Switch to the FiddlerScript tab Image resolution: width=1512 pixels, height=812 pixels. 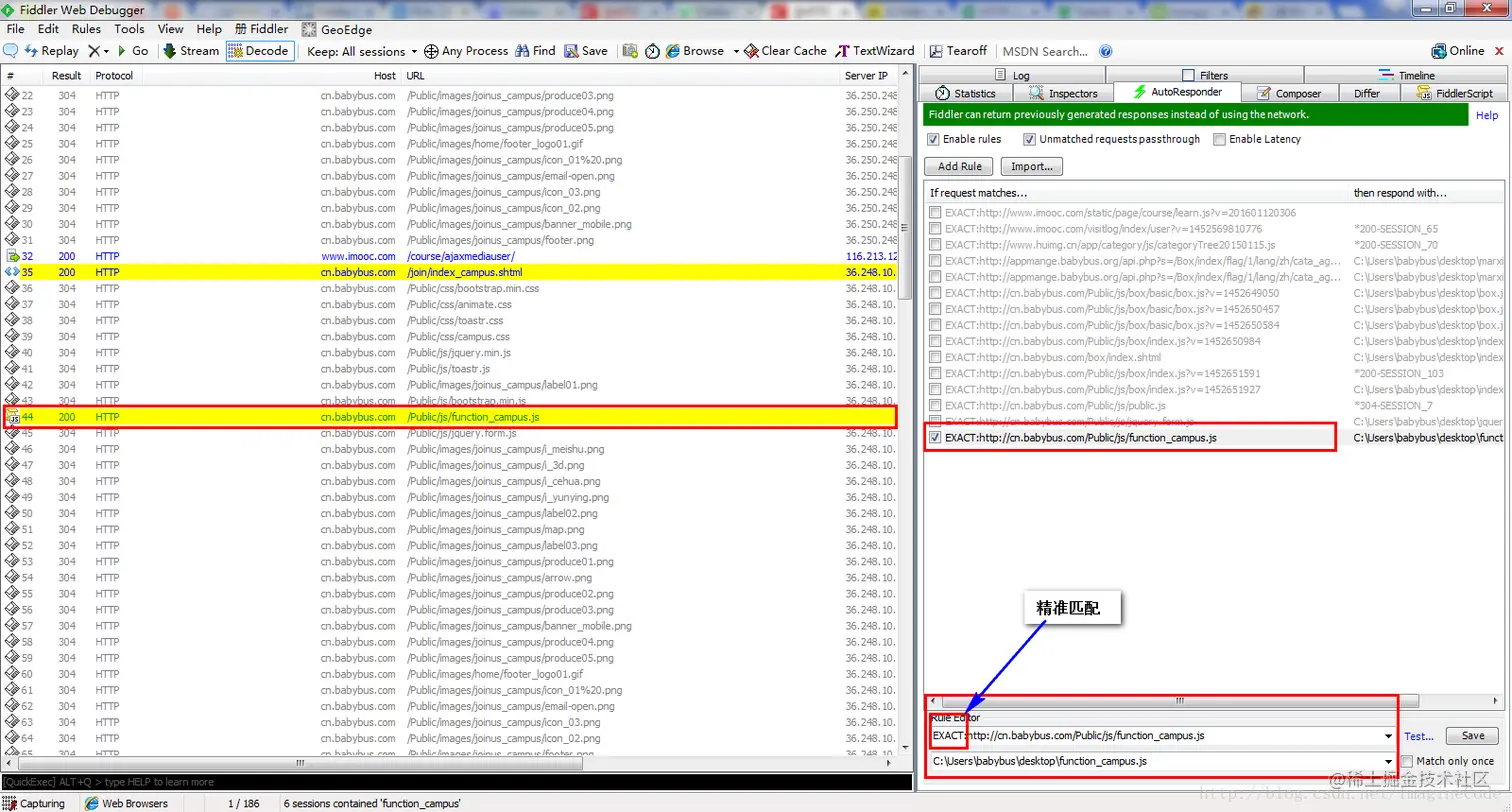[x=1455, y=93]
